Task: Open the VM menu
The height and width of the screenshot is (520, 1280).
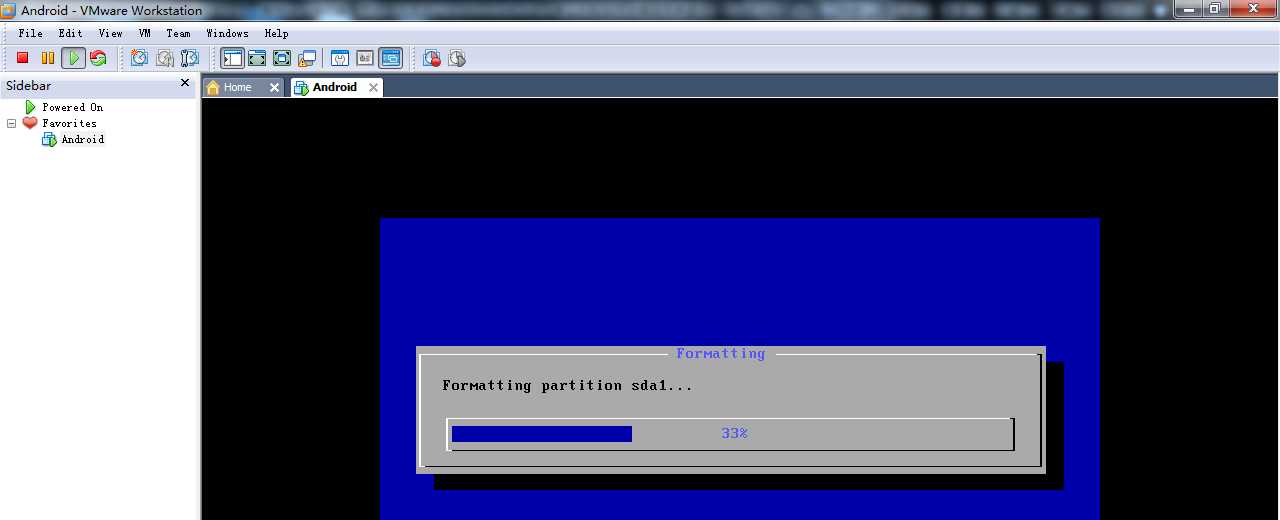Action: coord(145,33)
